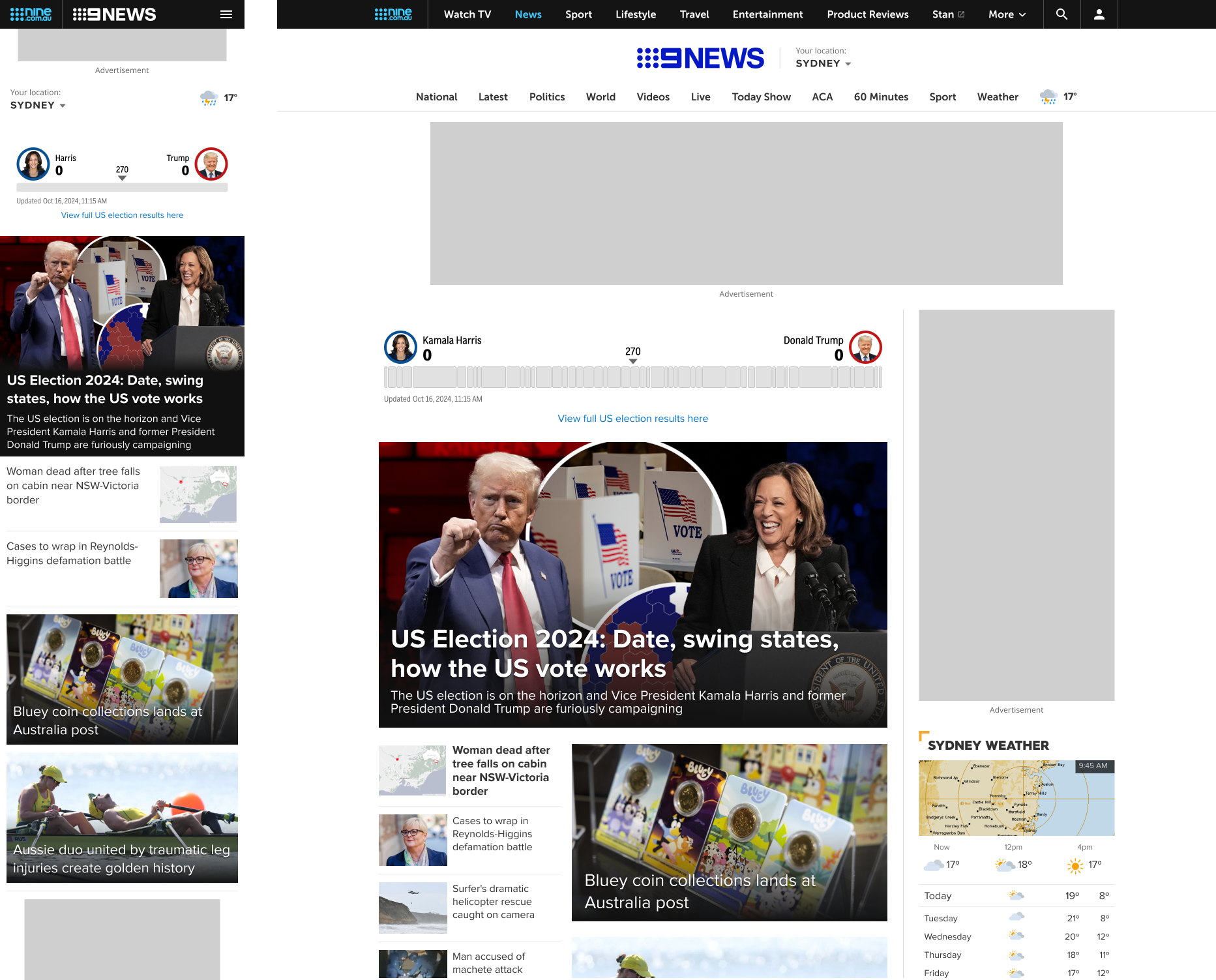Open the Sport tab in the secondary nav
Screen dimensions: 1216x980
(943, 97)
